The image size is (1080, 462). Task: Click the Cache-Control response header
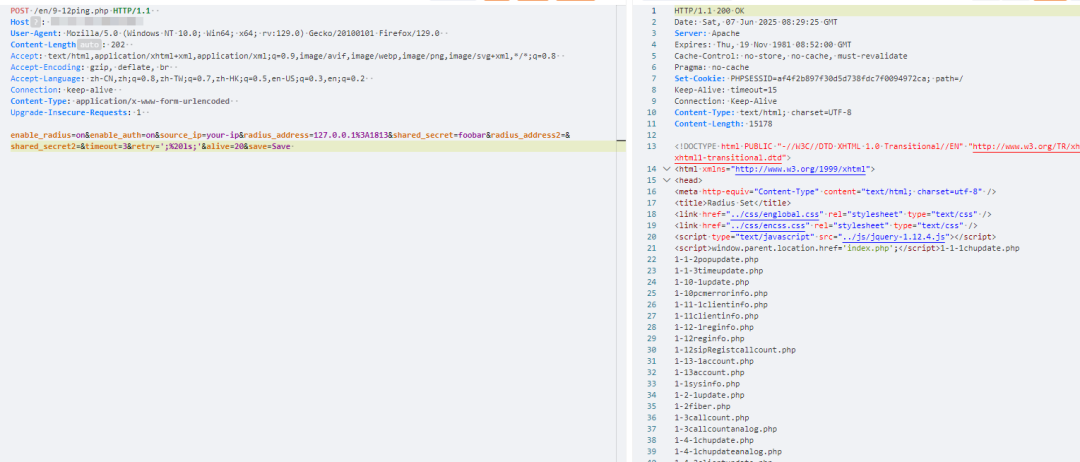[791, 56]
